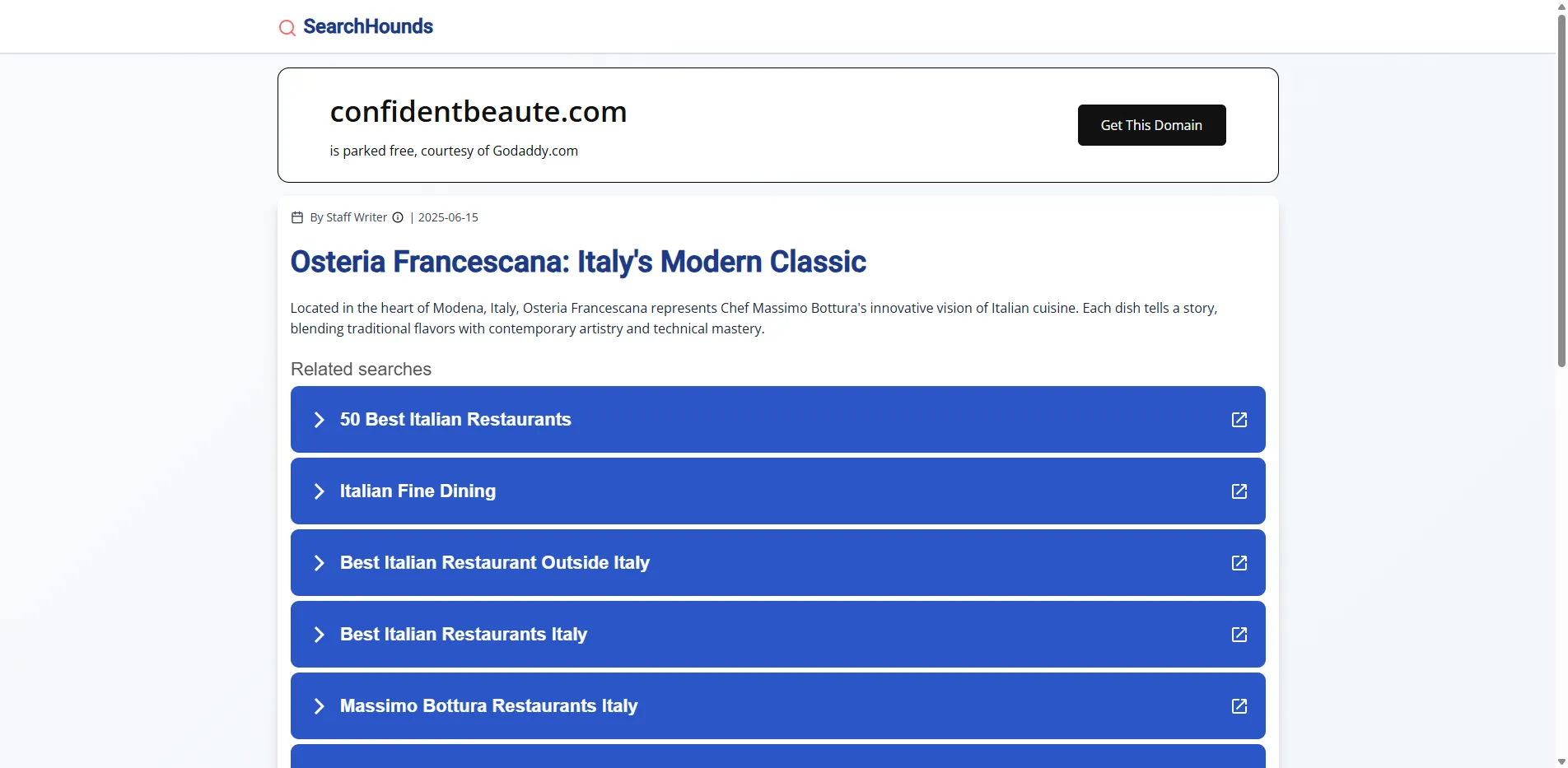Click chevron beside Best Italian Restaurant Outside Italy
The width and height of the screenshot is (1568, 768).
(x=320, y=563)
